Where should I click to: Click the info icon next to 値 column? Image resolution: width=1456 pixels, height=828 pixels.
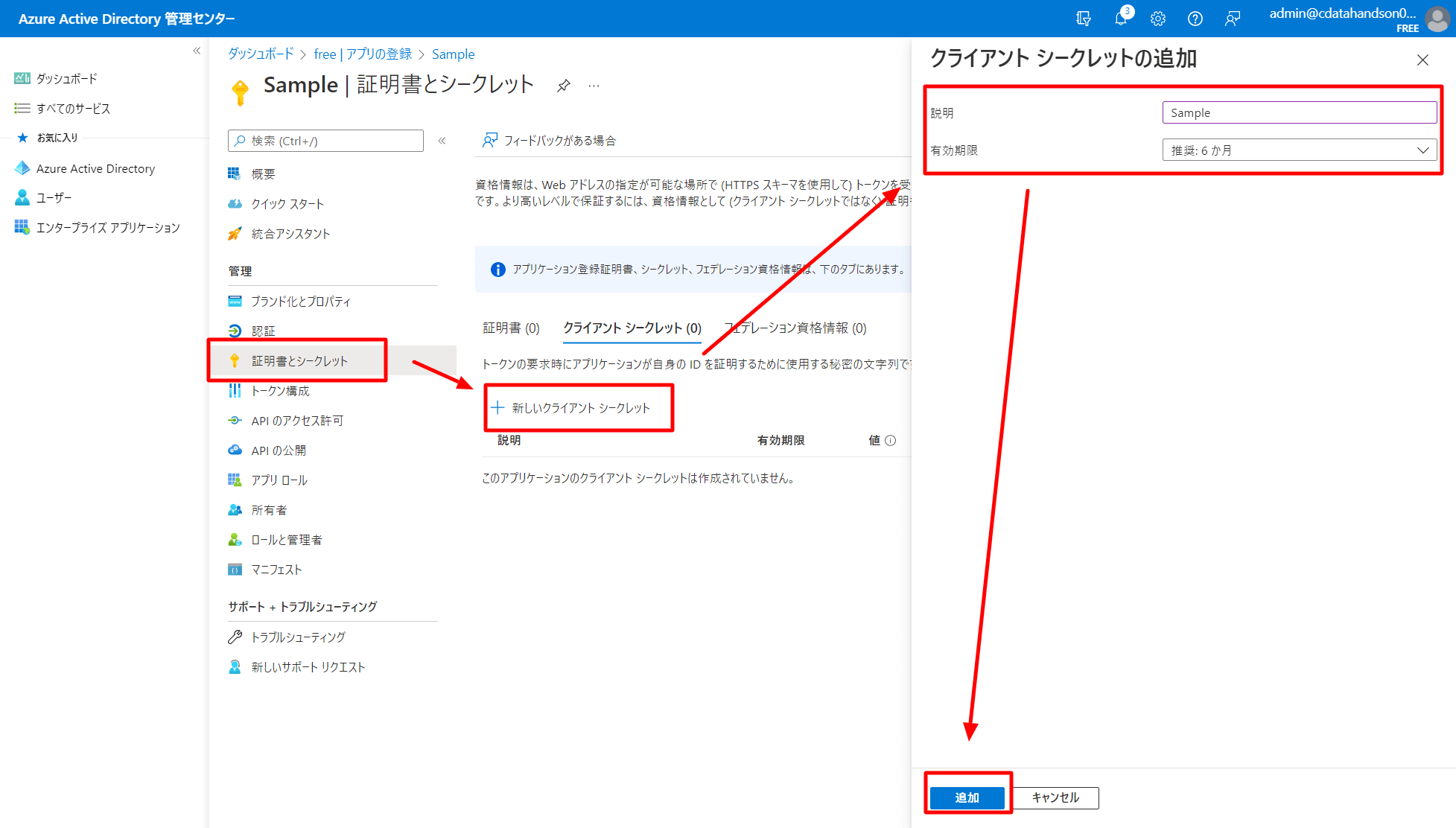click(890, 440)
